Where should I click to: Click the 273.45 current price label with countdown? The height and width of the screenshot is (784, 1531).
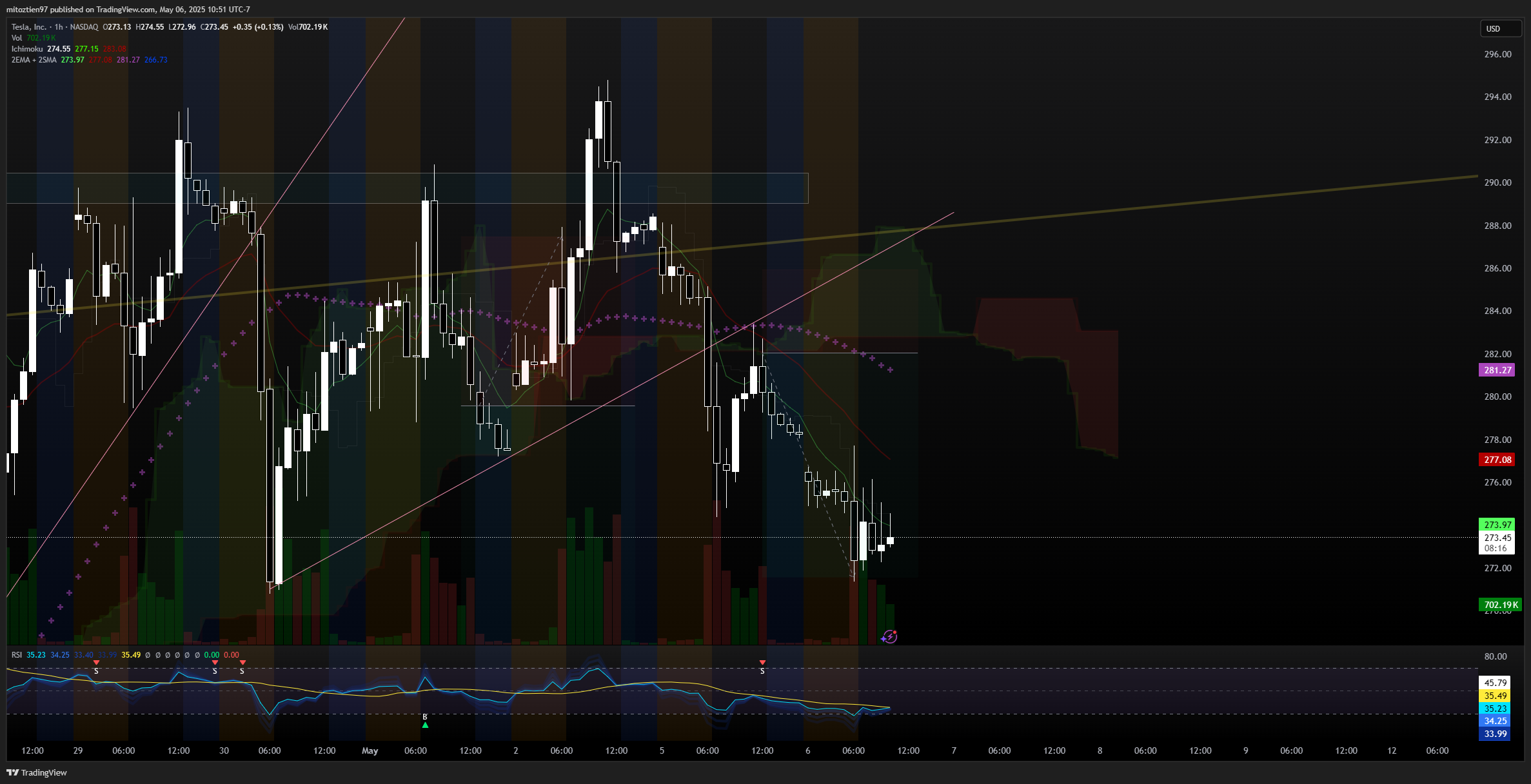pyautogui.click(x=1497, y=543)
